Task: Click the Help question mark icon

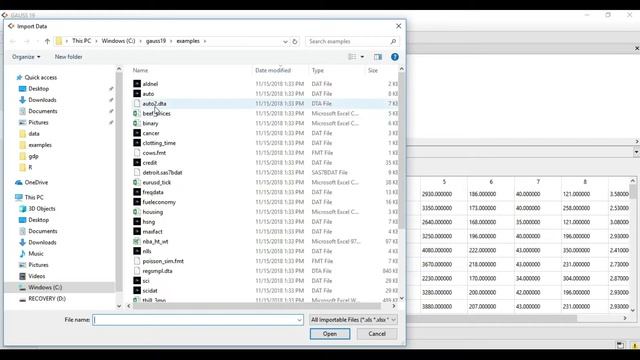Action: point(395,57)
